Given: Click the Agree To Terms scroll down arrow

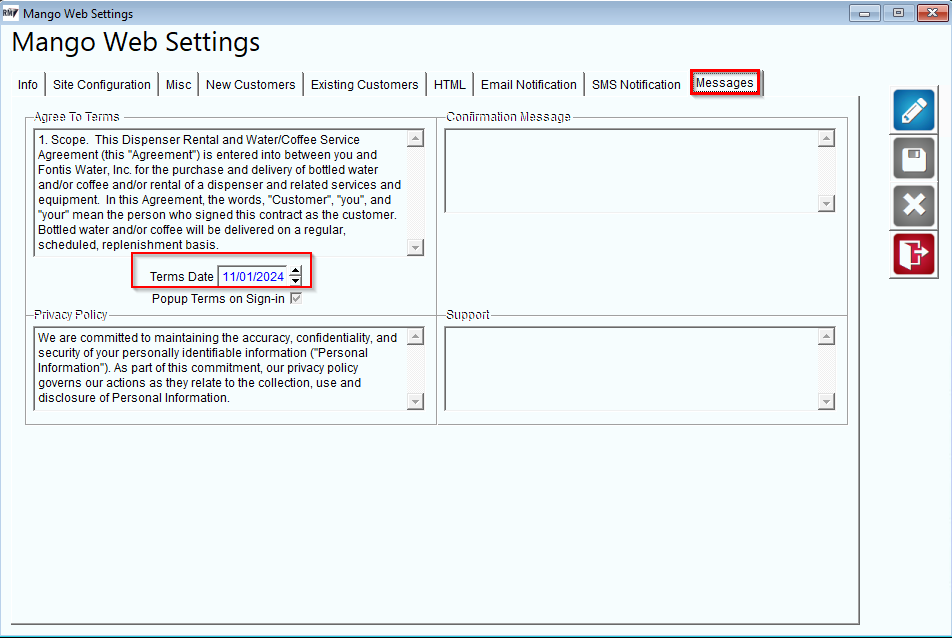Looking at the screenshot, I should pyautogui.click(x=415, y=247).
